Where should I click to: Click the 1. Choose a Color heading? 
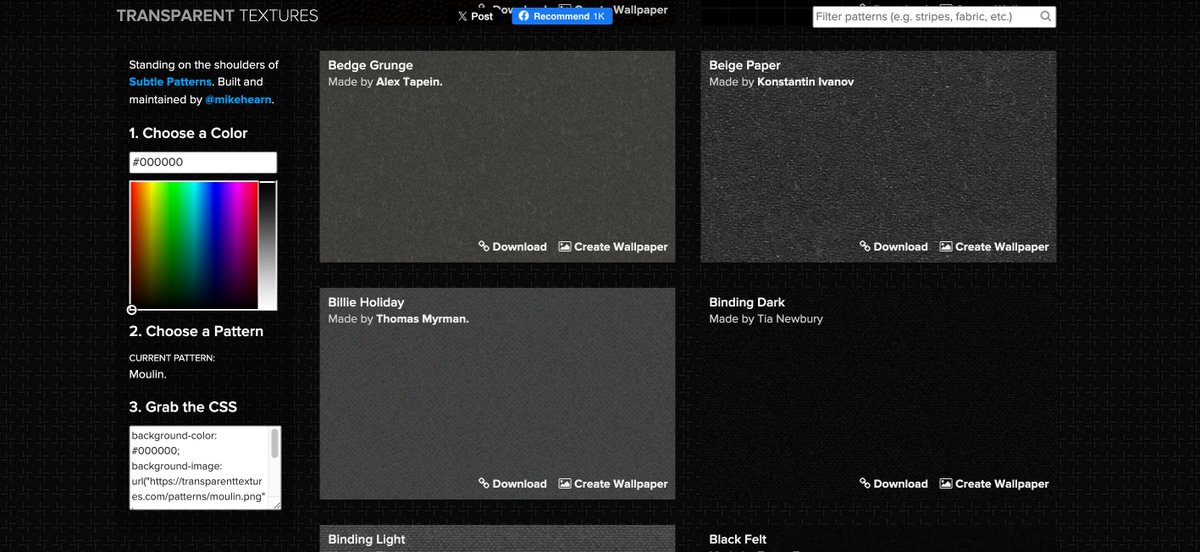click(188, 133)
